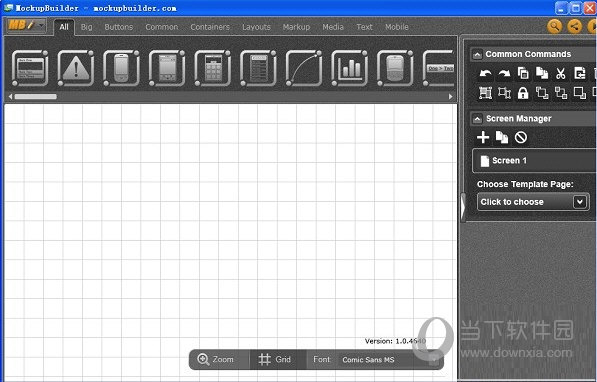Click the component strip scrollbar thumb
Screen dimensions: 597x382
(35, 97)
